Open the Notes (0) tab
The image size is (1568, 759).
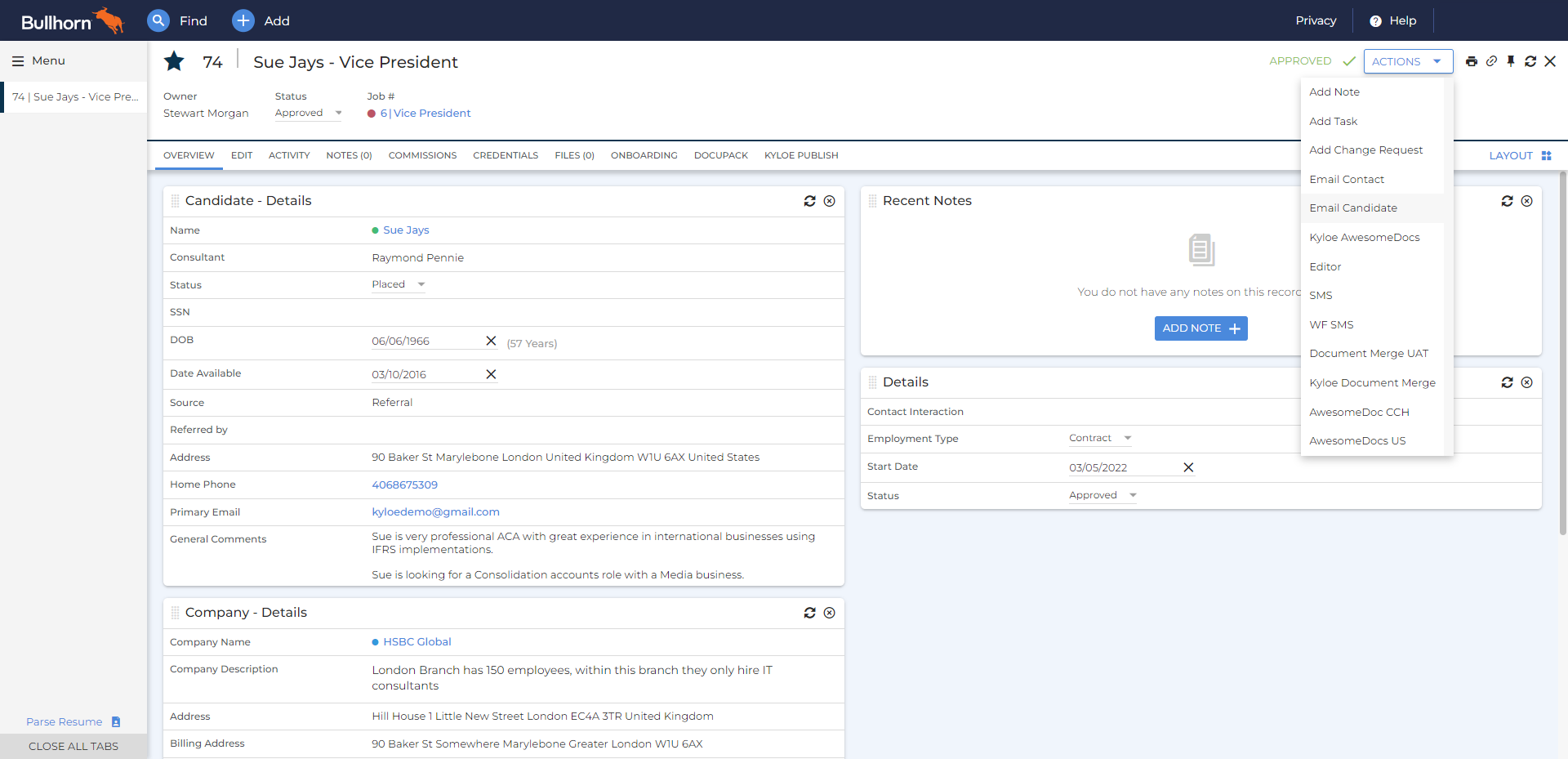click(x=349, y=155)
